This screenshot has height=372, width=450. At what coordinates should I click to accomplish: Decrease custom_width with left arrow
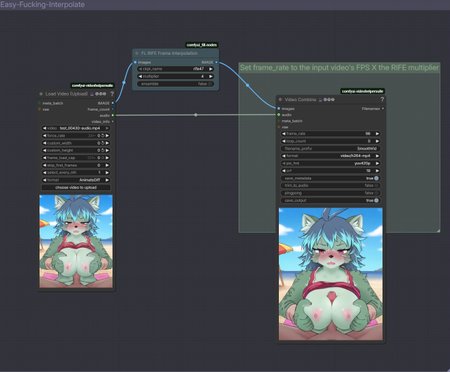[44, 143]
